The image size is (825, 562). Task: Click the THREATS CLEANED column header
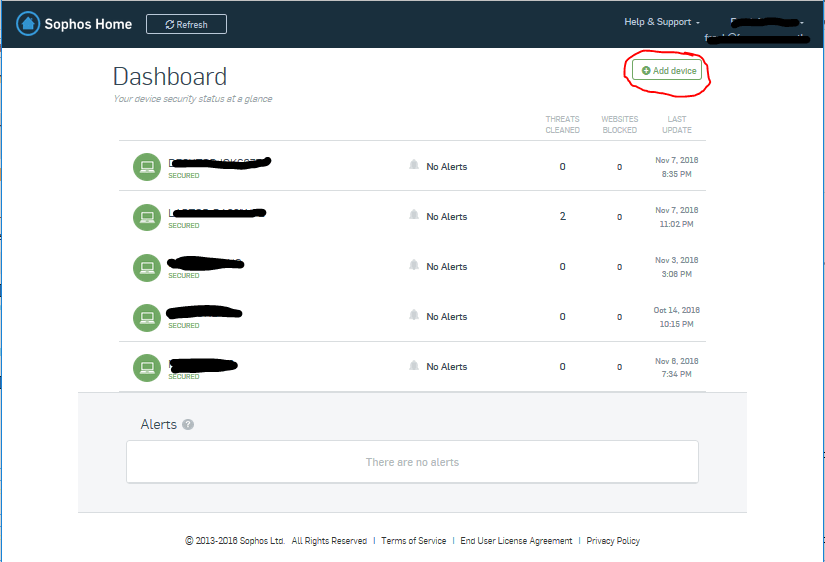click(x=562, y=124)
